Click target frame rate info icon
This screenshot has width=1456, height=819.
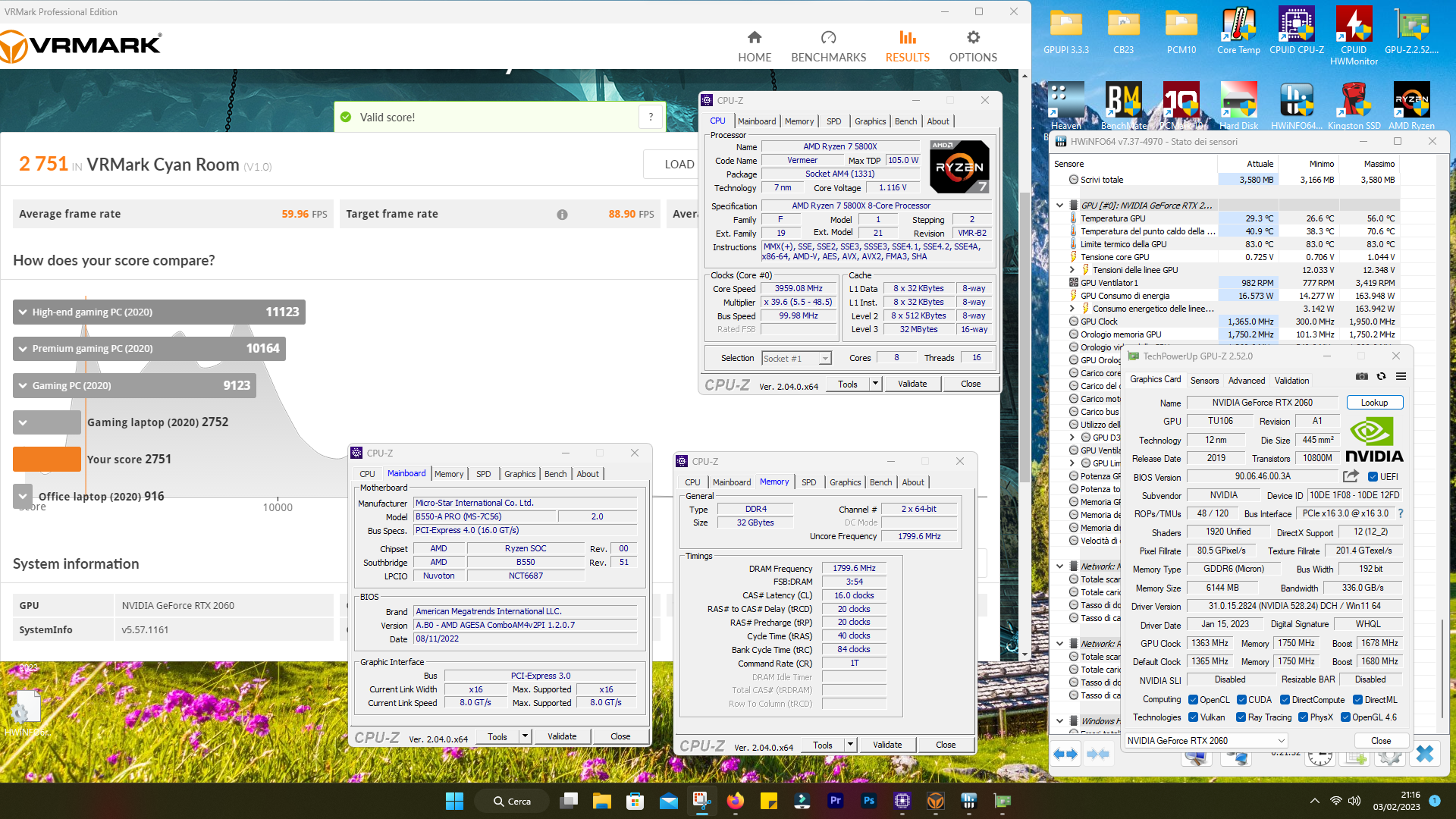(562, 215)
